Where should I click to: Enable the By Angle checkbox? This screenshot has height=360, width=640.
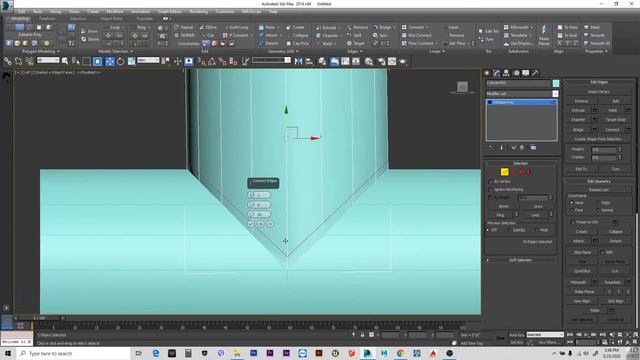[491, 198]
